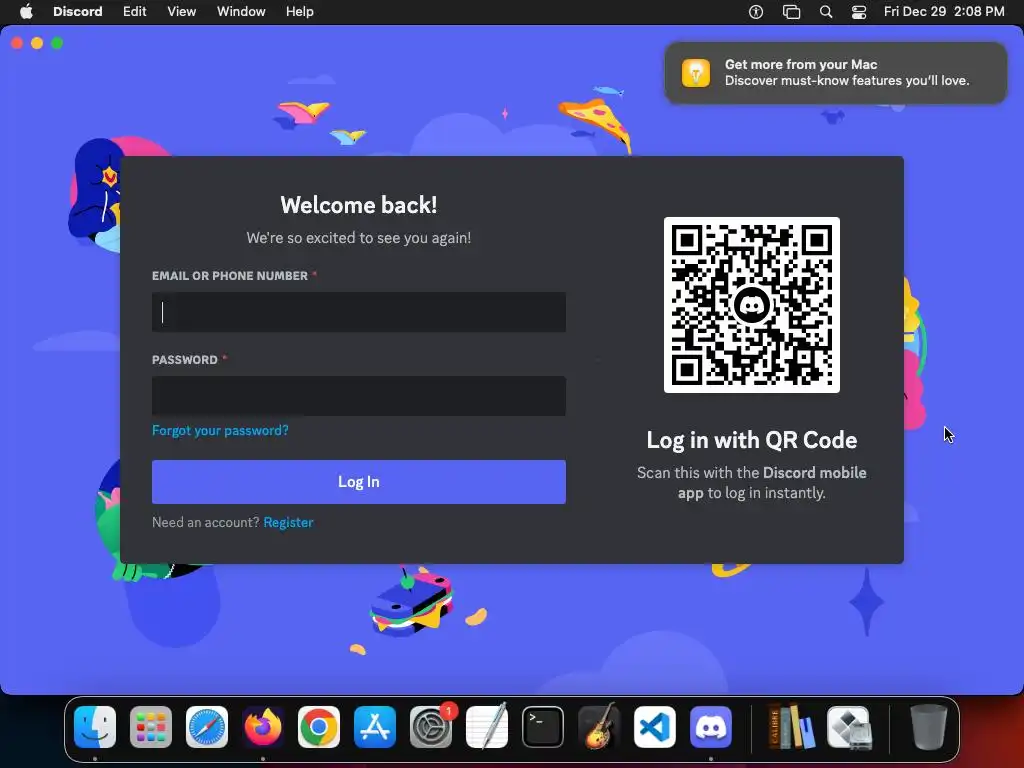Maximize the Discord window with green button
The image size is (1024, 768).
click(x=57, y=43)
